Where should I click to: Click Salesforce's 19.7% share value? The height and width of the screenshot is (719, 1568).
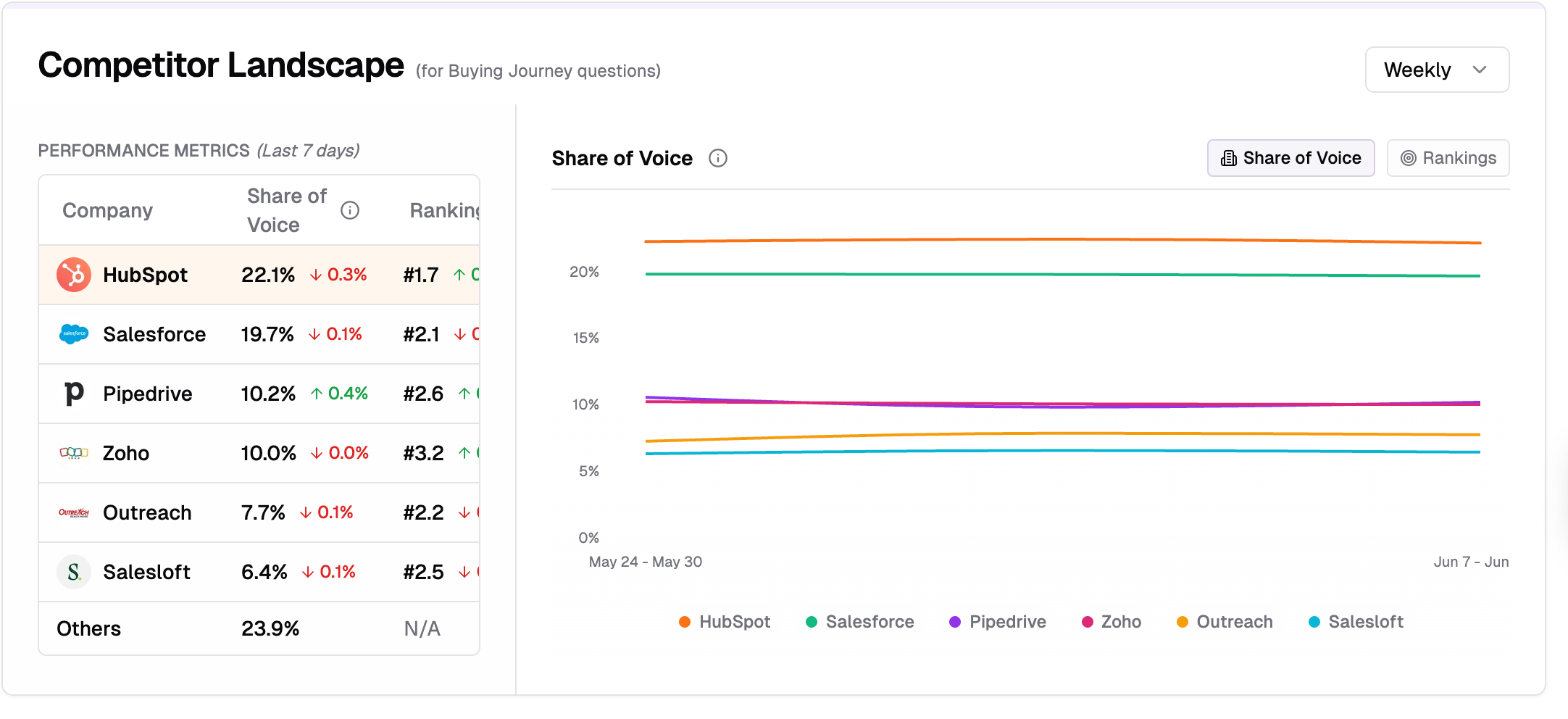click(267, 334)
